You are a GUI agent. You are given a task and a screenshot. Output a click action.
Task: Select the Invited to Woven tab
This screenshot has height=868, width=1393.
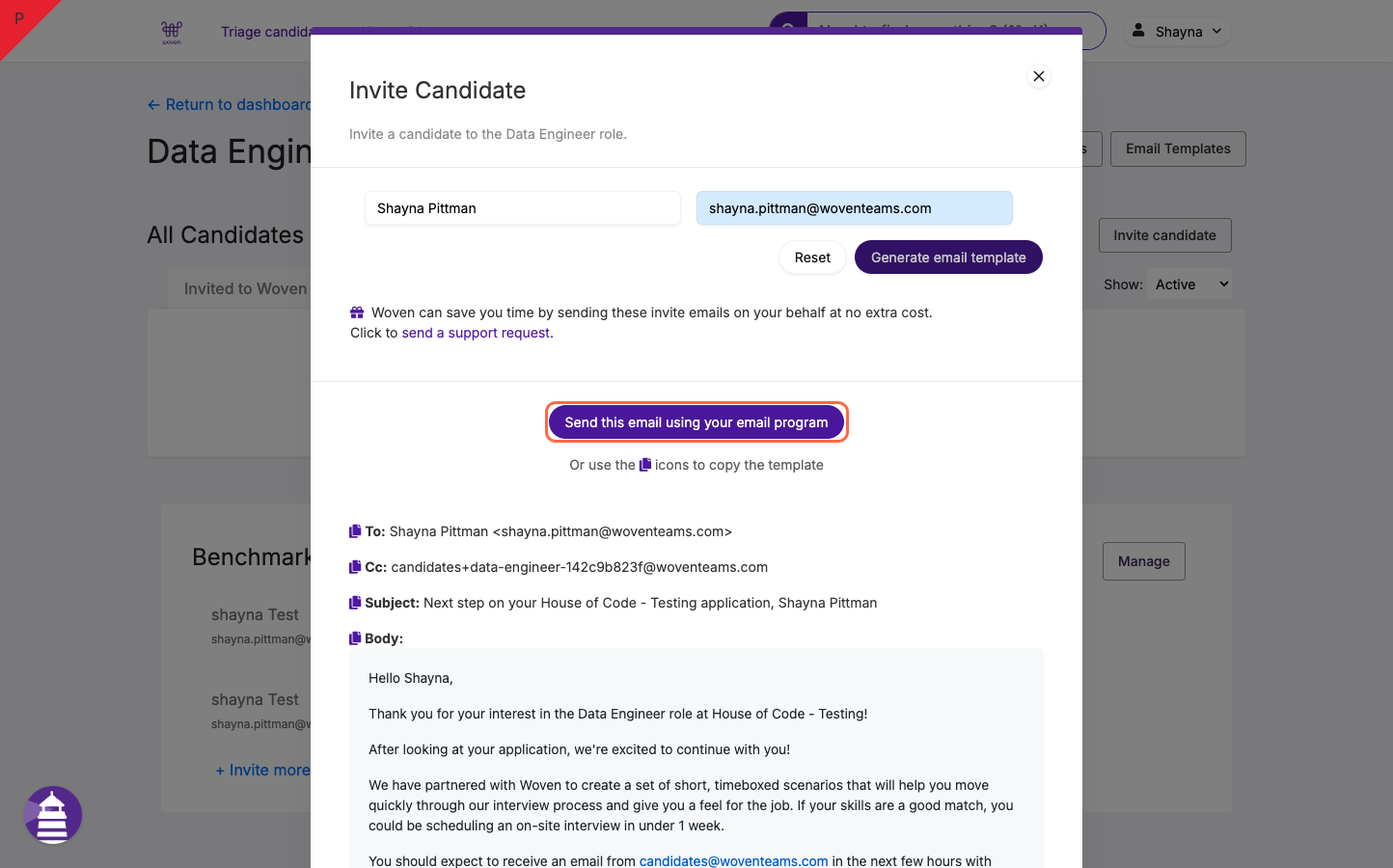(x=245, y=288)
